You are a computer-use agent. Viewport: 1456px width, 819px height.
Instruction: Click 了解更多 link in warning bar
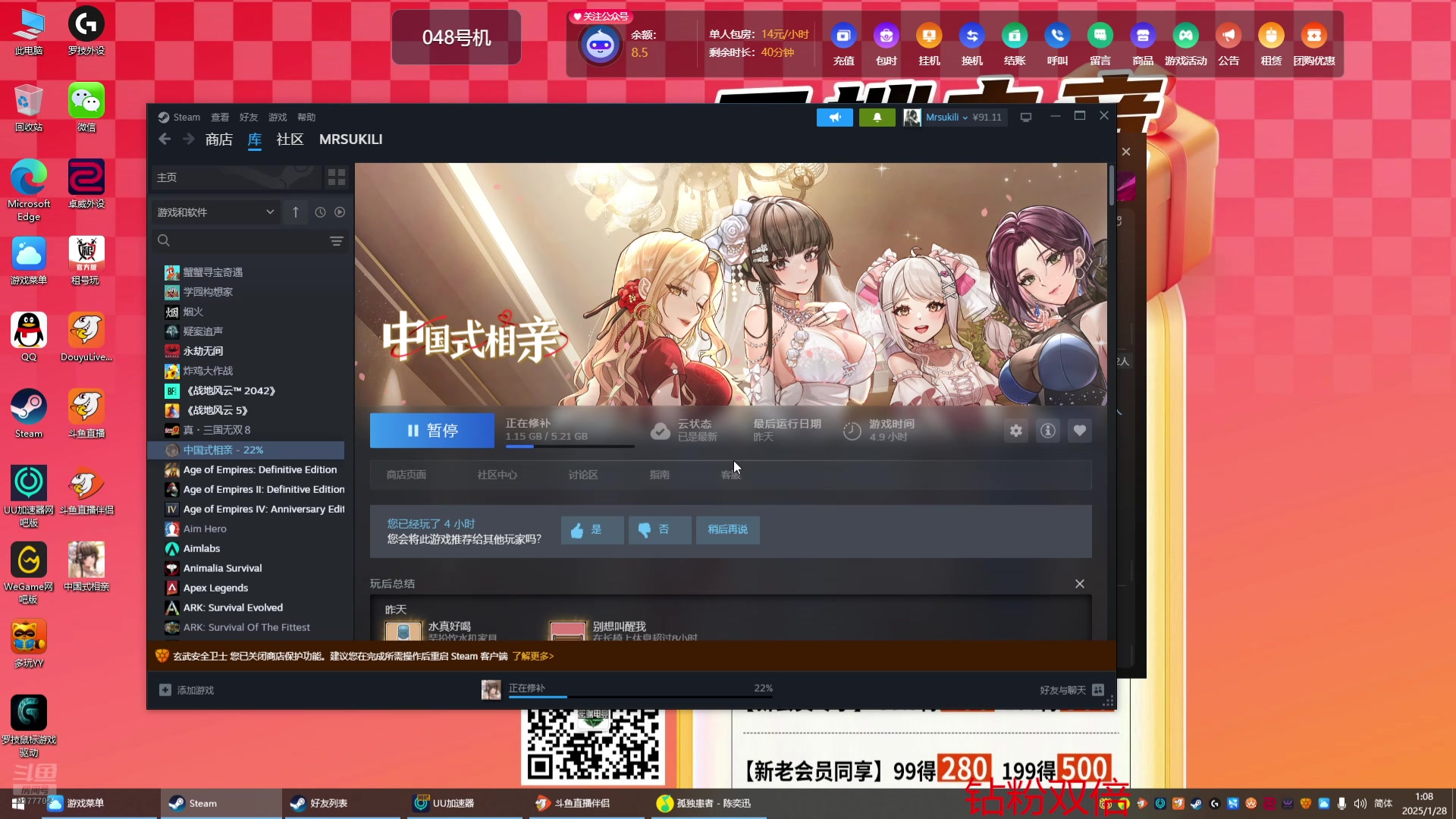pos(532,657)
